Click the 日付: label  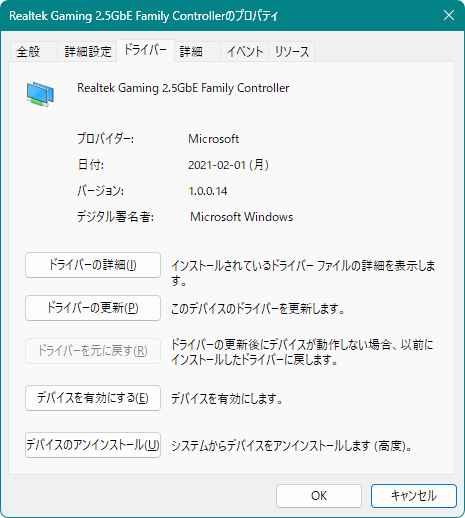91,165
